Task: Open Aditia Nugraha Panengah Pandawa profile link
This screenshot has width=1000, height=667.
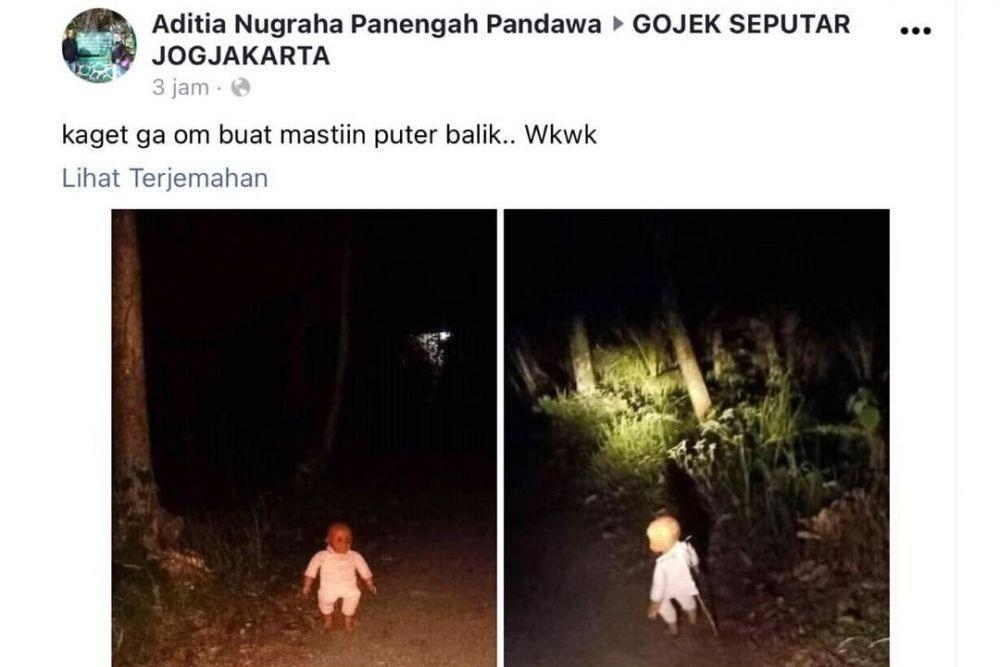Action: [376, 24]
